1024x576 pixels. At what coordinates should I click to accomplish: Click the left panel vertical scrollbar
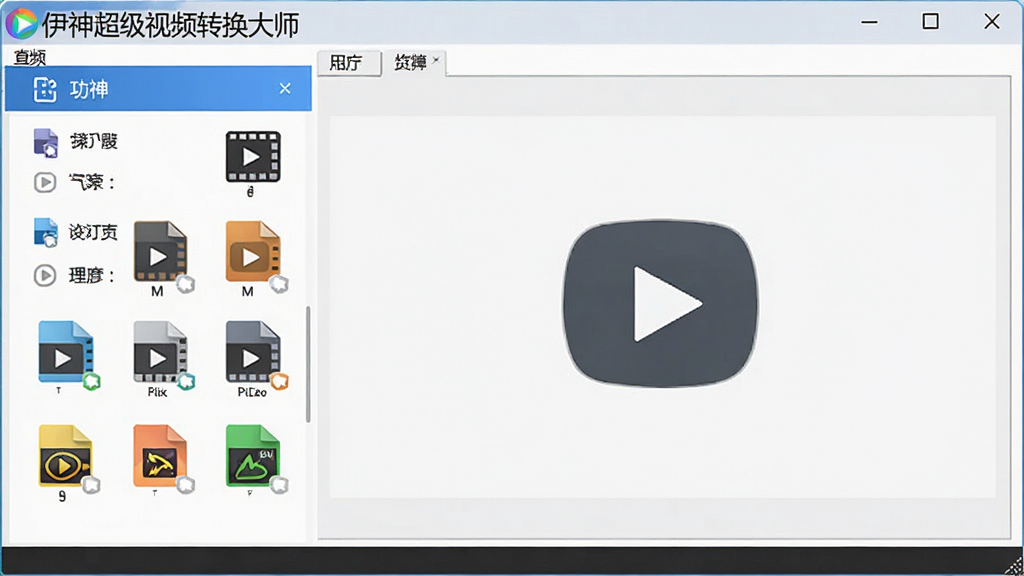[308, 364]
